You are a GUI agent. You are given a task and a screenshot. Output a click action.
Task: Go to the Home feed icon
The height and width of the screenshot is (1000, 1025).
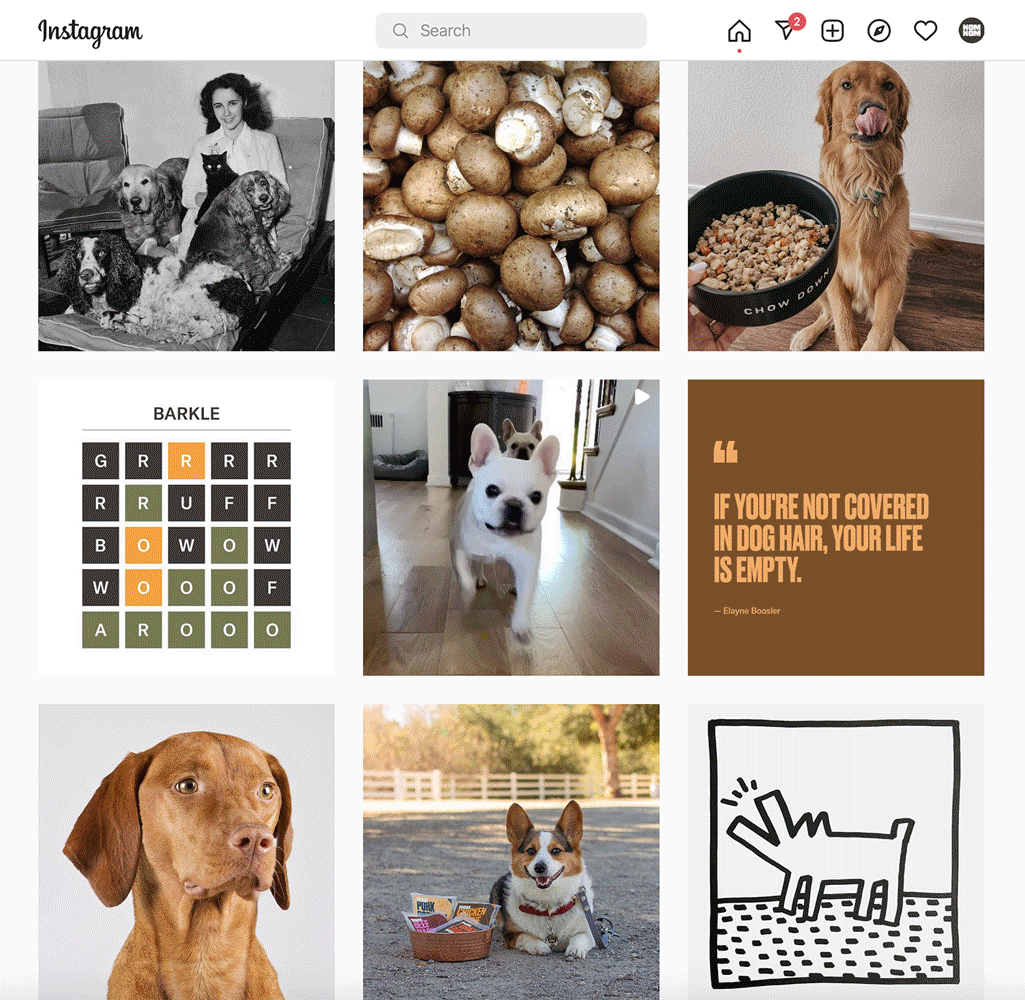(x=739, y=31)
